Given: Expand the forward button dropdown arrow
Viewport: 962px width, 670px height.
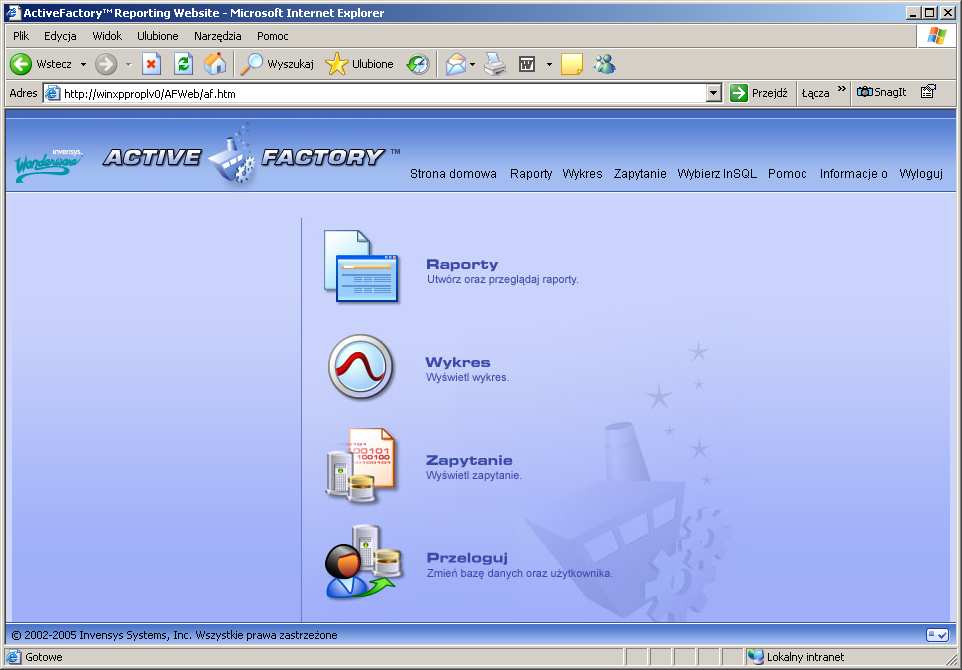Looking at the screenshot, I should 128,64.
